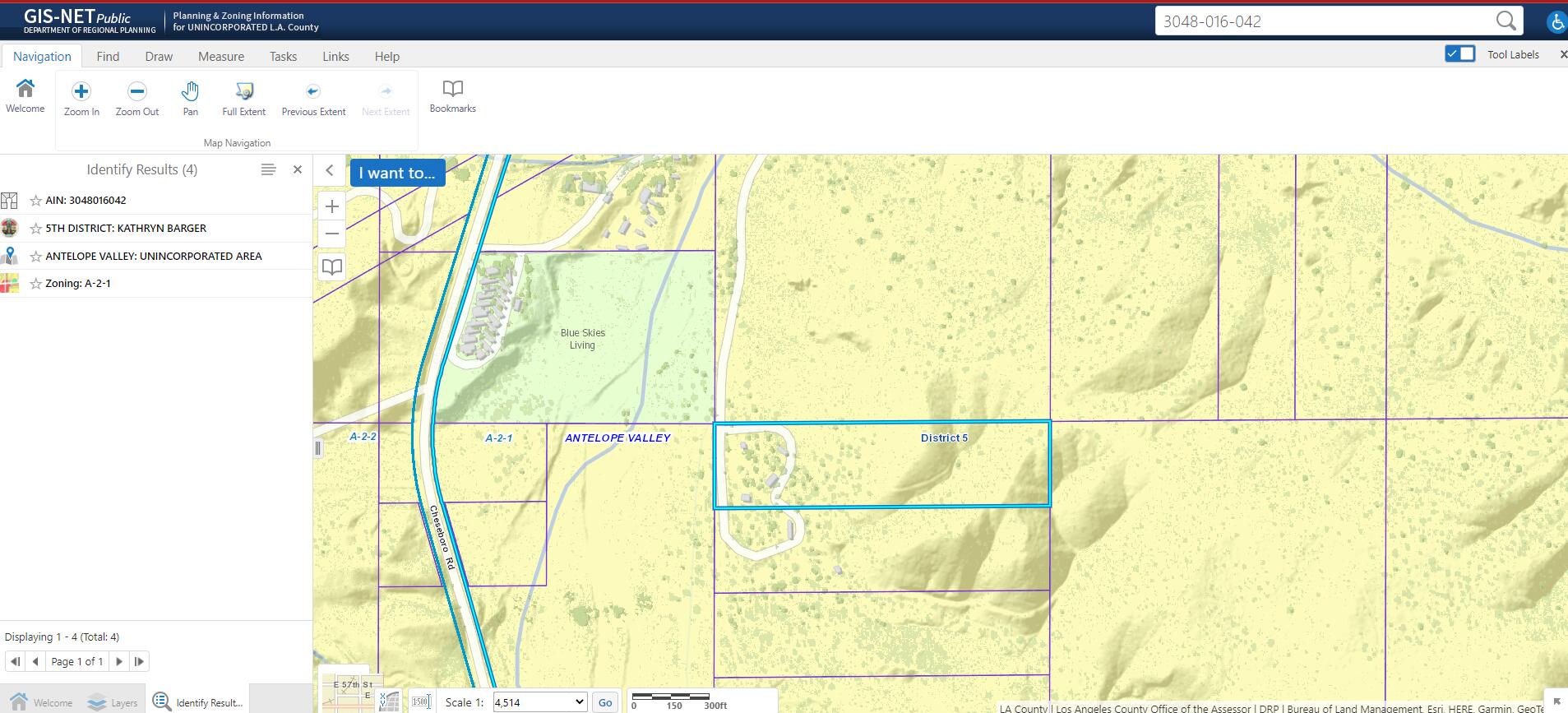Go to the previous results page
1568x713 pixels.
(35, 661)
